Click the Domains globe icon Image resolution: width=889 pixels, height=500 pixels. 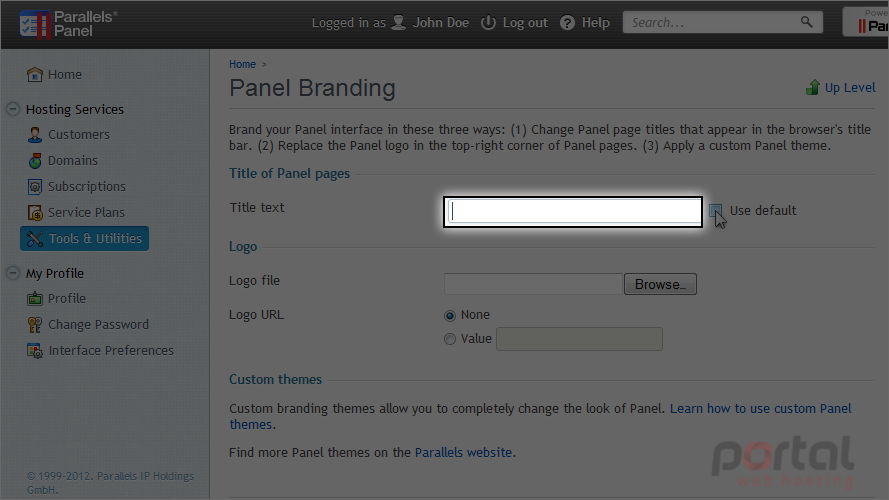click(x=35, y=161)
